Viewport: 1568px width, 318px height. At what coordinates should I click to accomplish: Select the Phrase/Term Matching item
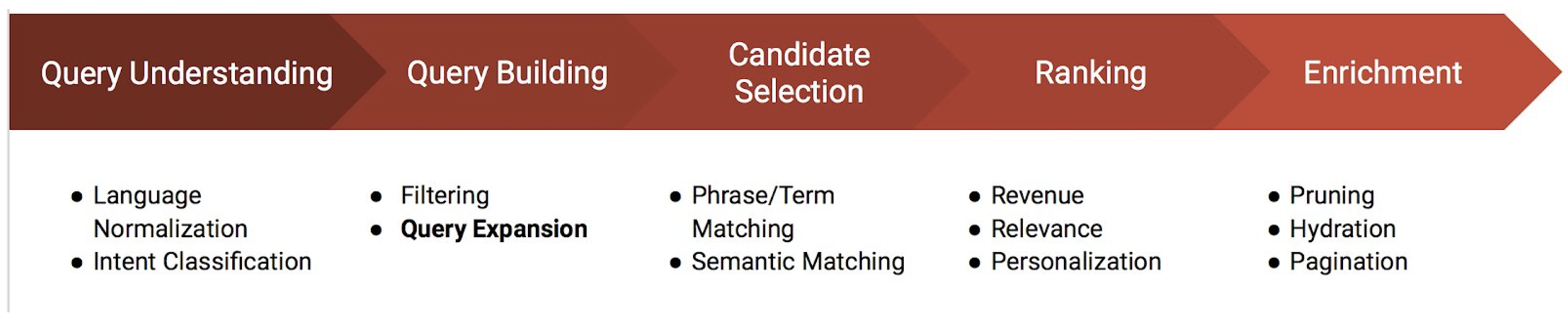coord(762,212)
